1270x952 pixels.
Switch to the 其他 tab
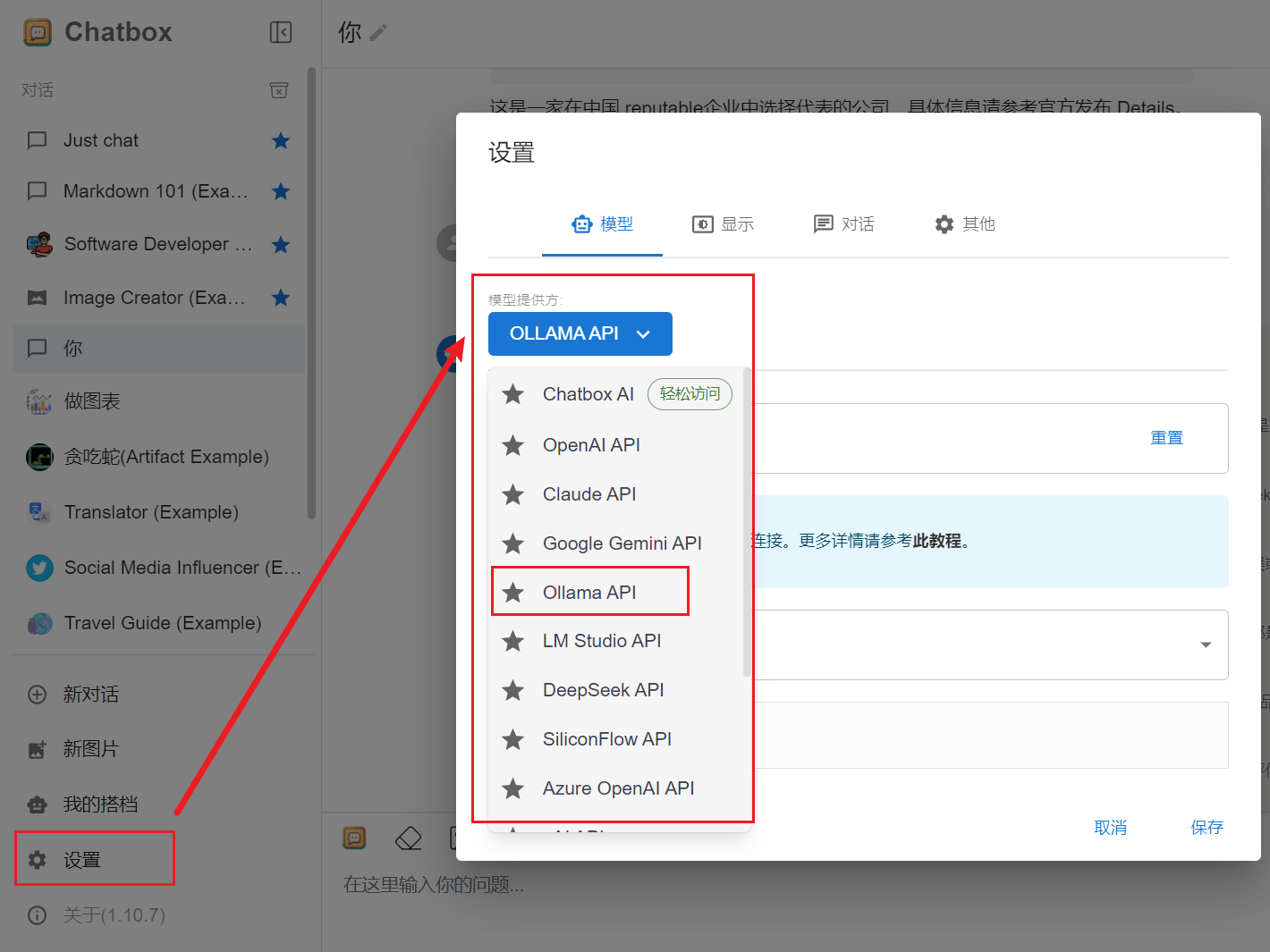coord(964,224)
